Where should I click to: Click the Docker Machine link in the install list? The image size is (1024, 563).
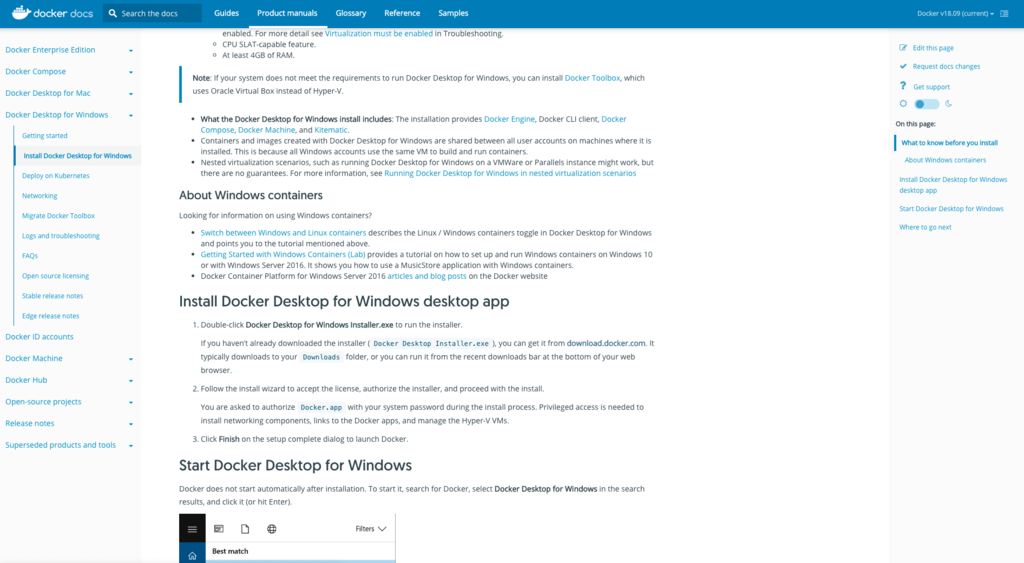[x=266, y=130]
